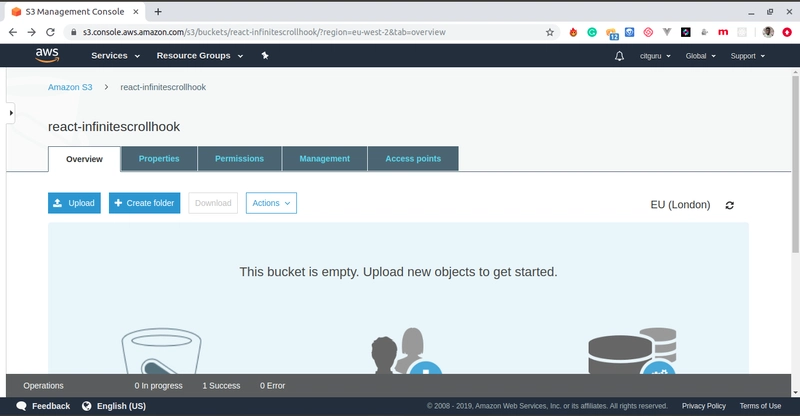Click the red letter m extension icon
Screen dimensions: 800x416
point(723,32)
